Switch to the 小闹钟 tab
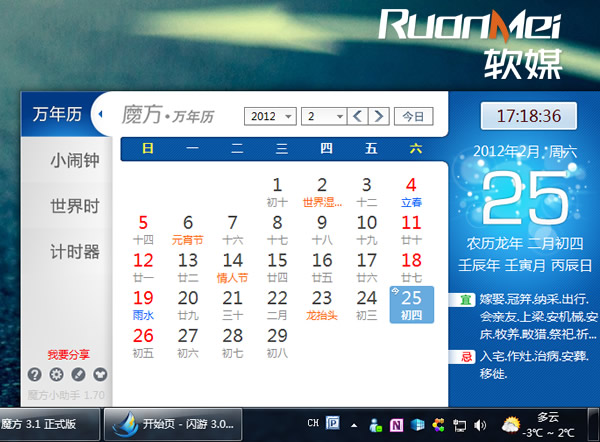Image resolution: width=600 pixels, height=442 pixels. 75,160
